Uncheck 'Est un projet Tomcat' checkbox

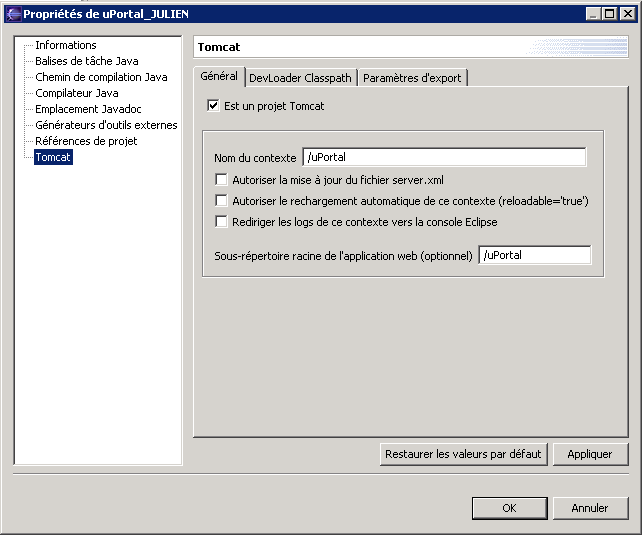click(213, 105)
